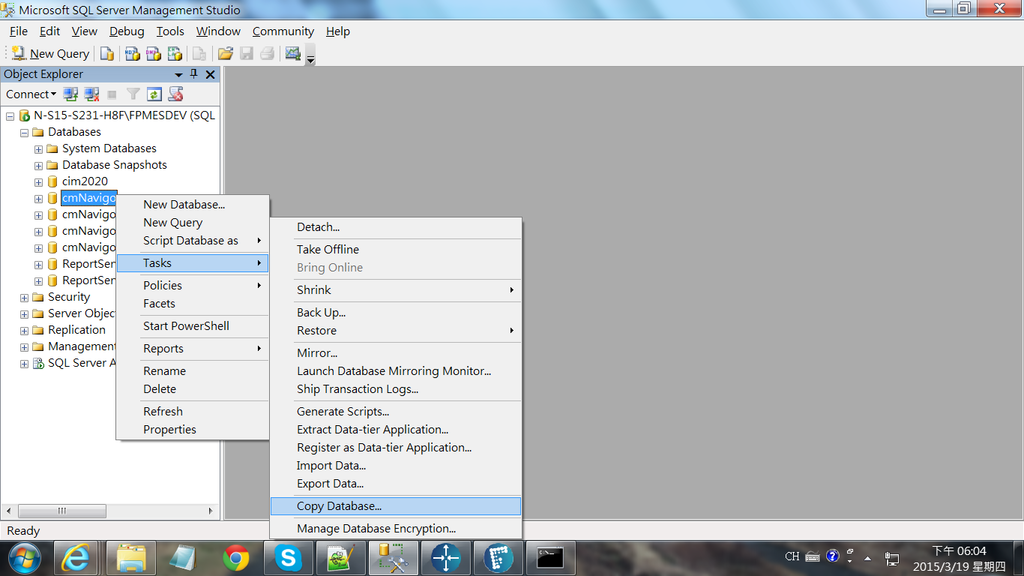Click the Database Engine Query icon
Screen dimensions: 1024x576
click(x=107, y=54)
